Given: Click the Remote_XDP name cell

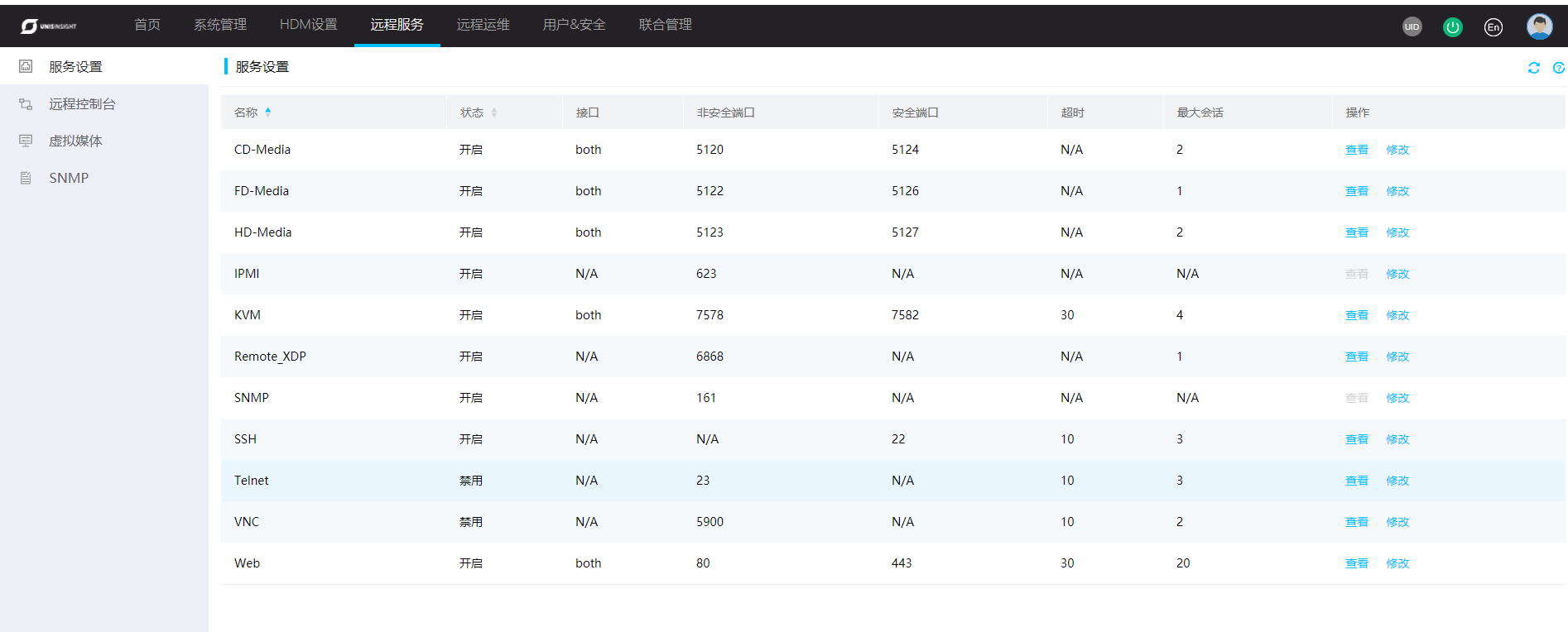Looking at the screenshot, I should tap(270, 357).
